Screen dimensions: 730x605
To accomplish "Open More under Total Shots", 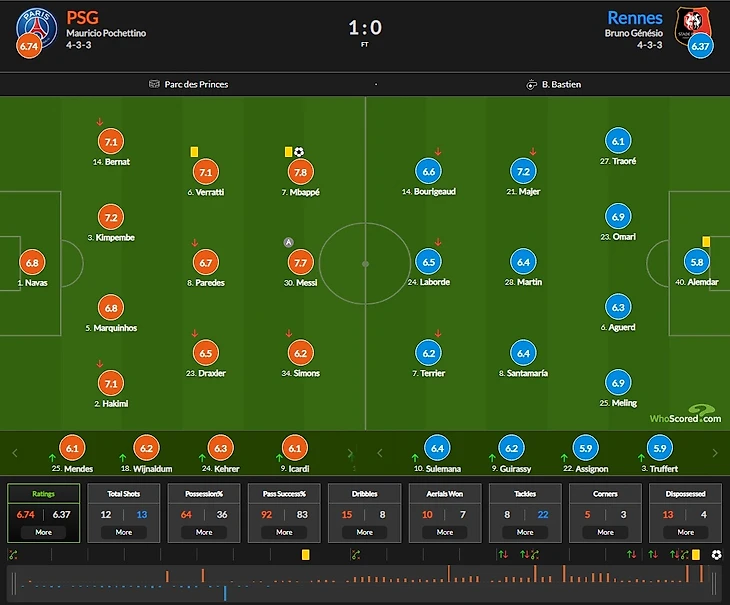I will tap(124, 532).
